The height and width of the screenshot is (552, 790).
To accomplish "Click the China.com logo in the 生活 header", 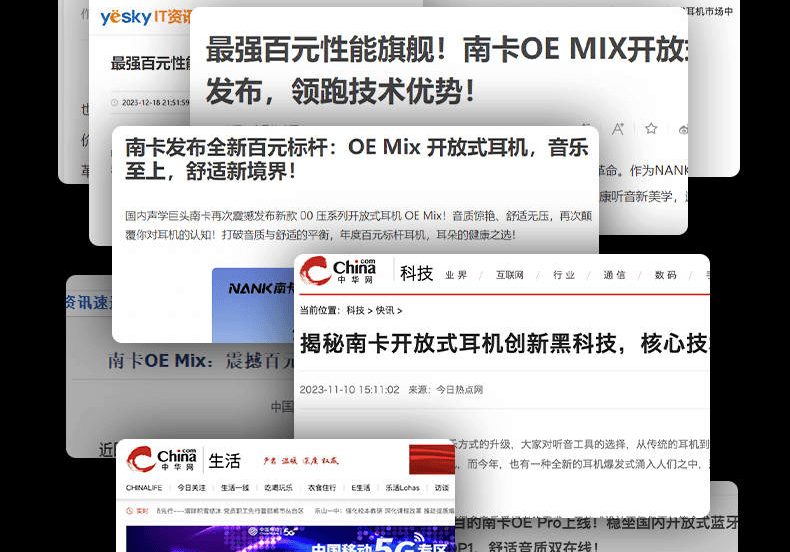I will [x=162, y=459].
